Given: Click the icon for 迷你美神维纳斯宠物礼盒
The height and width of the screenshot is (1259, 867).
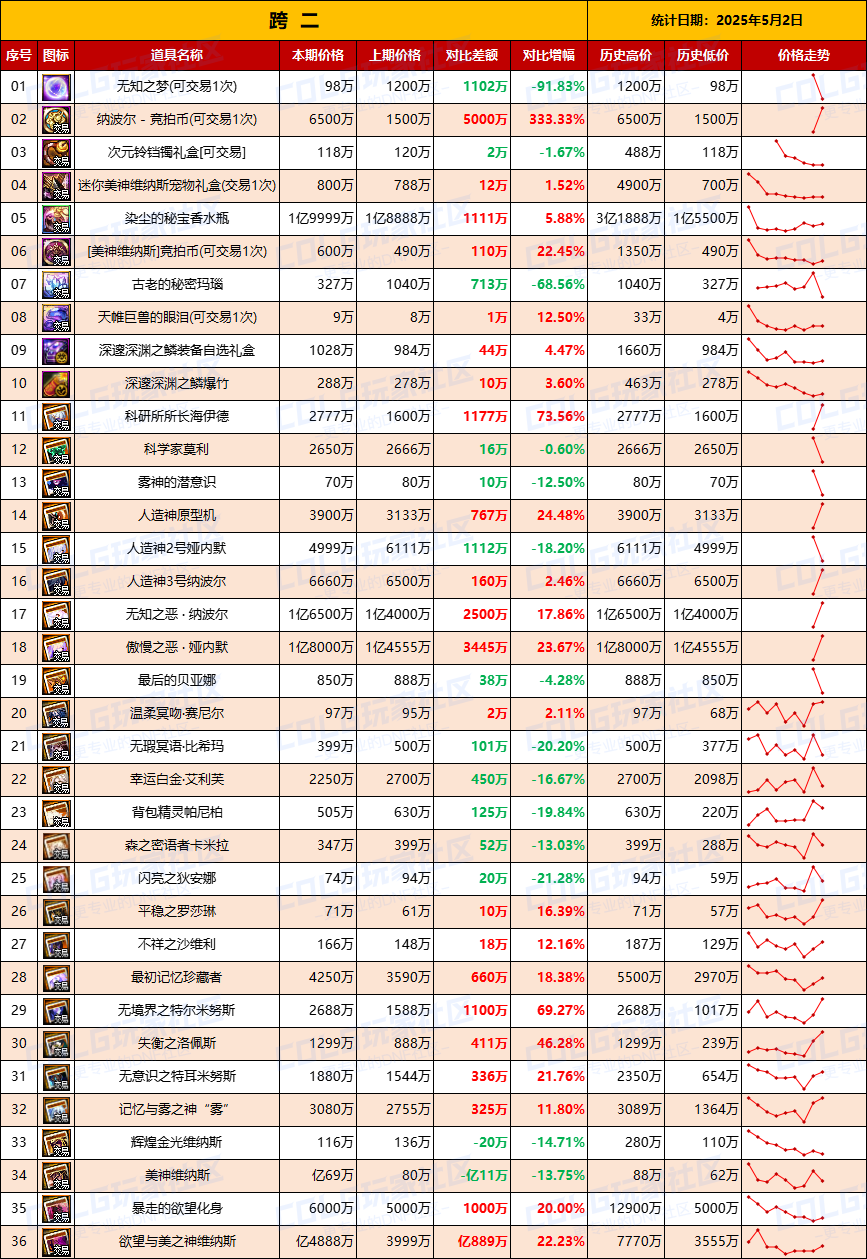Looking at the screenshot, I should [56, 185].
